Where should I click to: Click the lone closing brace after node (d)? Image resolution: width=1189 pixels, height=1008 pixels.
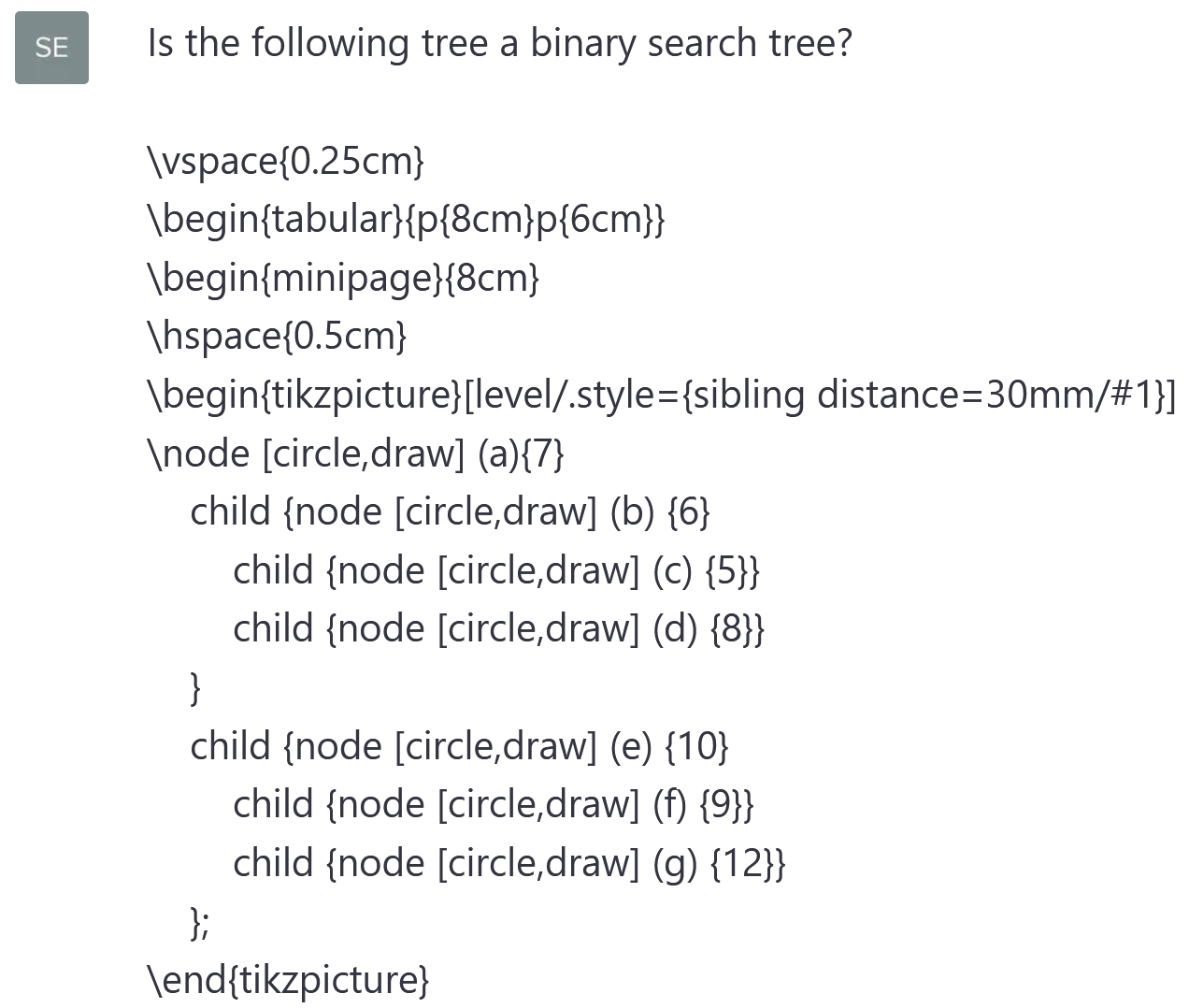pos(195,687)
